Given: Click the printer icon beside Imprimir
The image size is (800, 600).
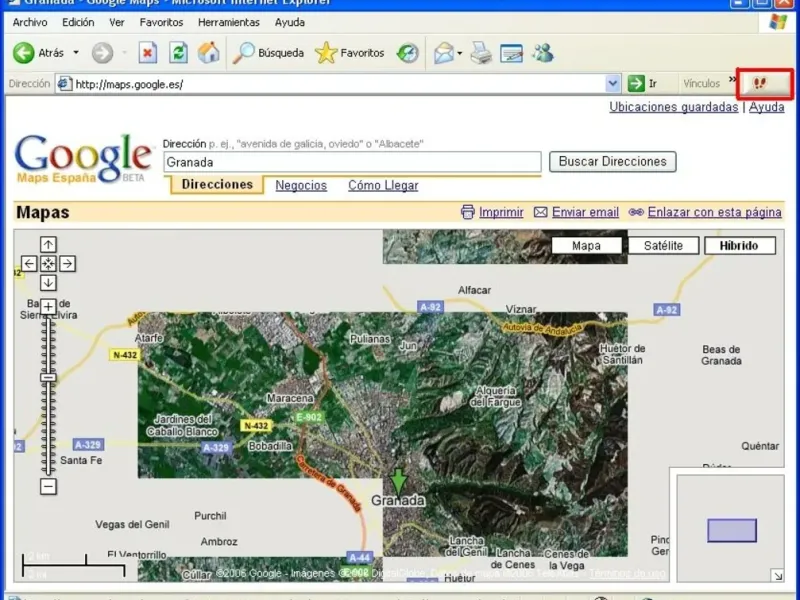Looking at the screenshot, I should 467,212.
